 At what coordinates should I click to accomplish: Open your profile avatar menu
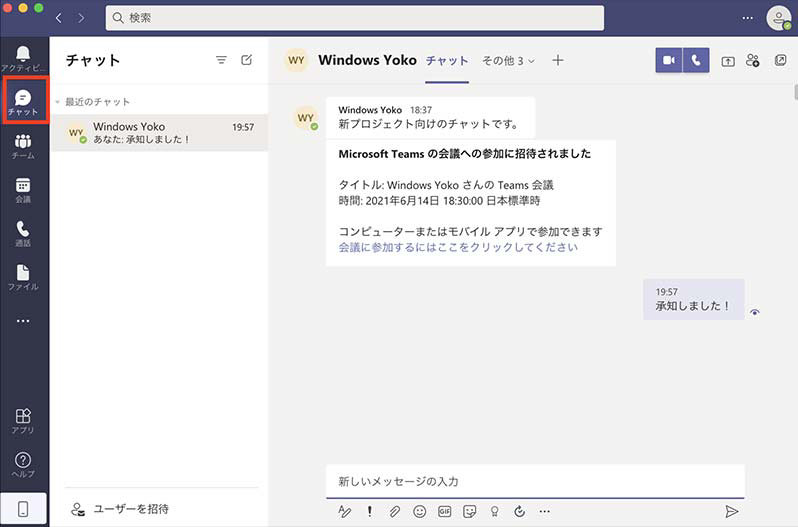point(779,18)
